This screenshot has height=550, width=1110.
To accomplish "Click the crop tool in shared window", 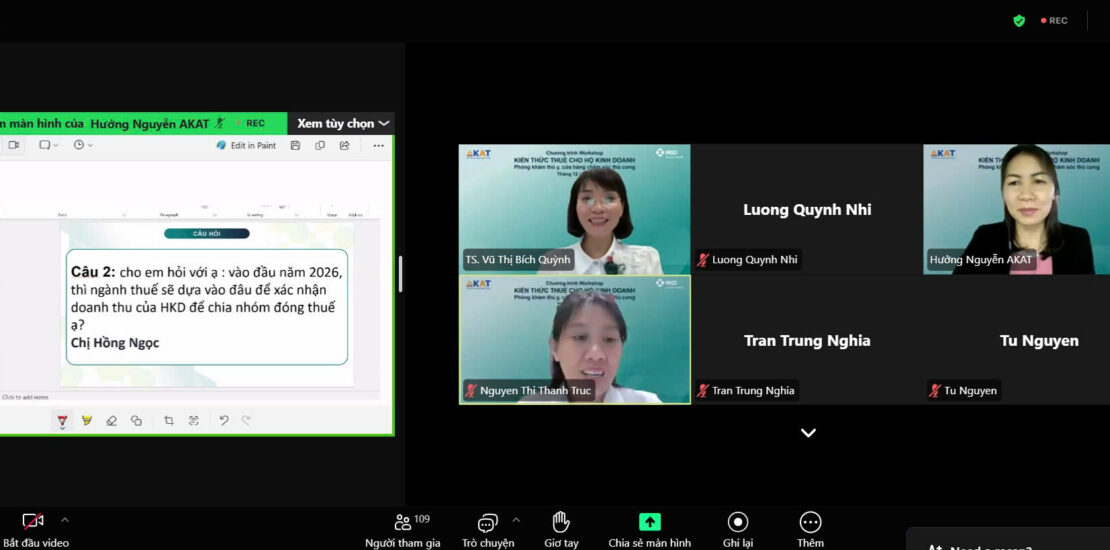I will pyautogui.click(x=168, y=421).
